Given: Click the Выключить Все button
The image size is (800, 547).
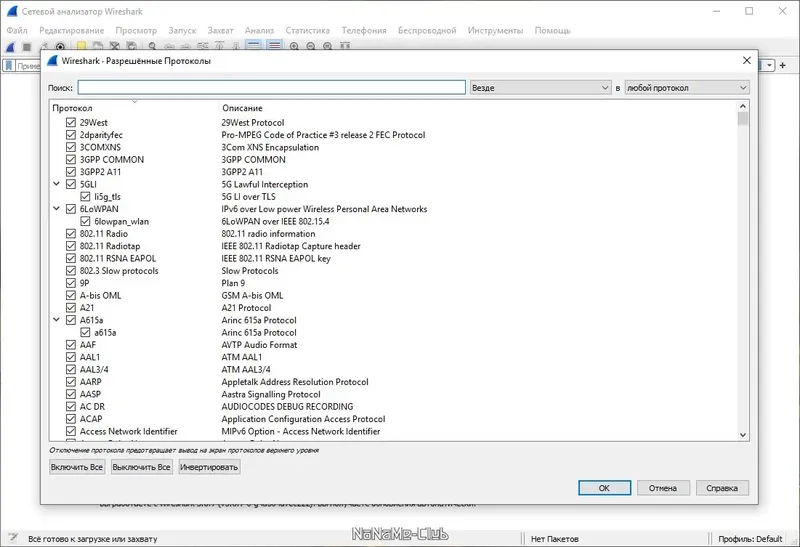Looking at the screenshot, I should (141, 467).
